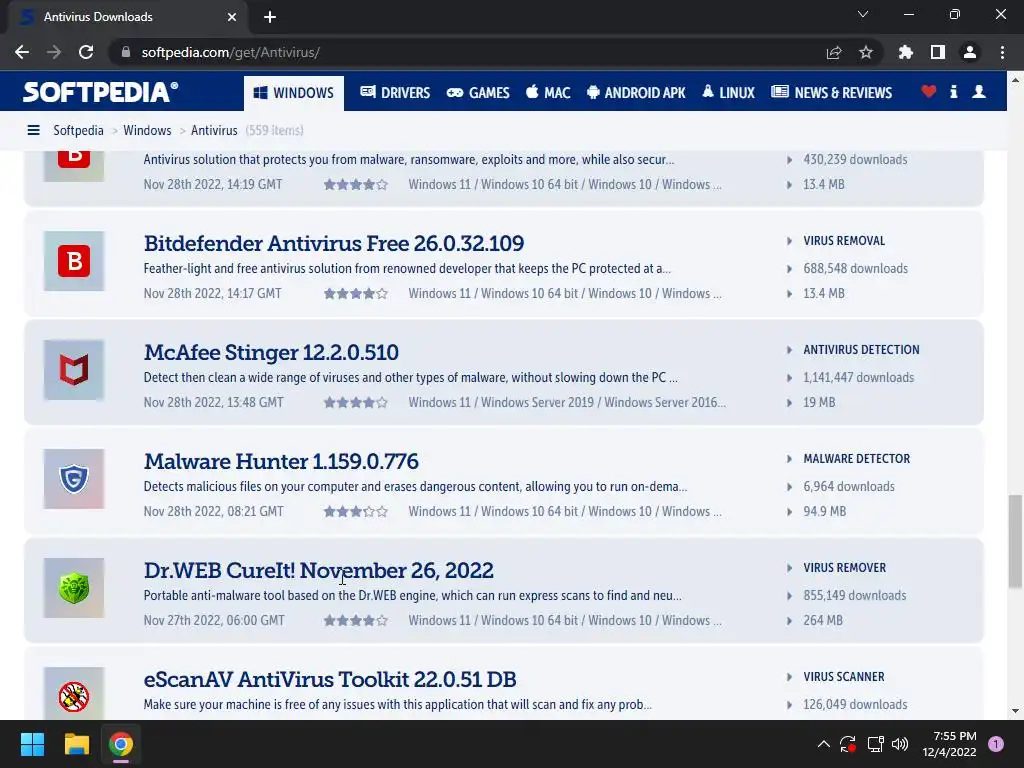This screenshot has width=1024, height=768.
Task: Switch to the Android APK section
Action: pyautogui.click(x=636, y=93)
